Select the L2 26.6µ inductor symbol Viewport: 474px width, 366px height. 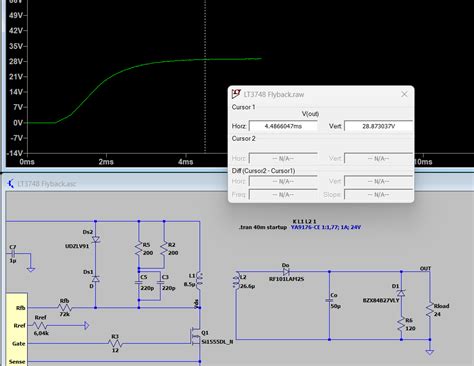[237, 281]
